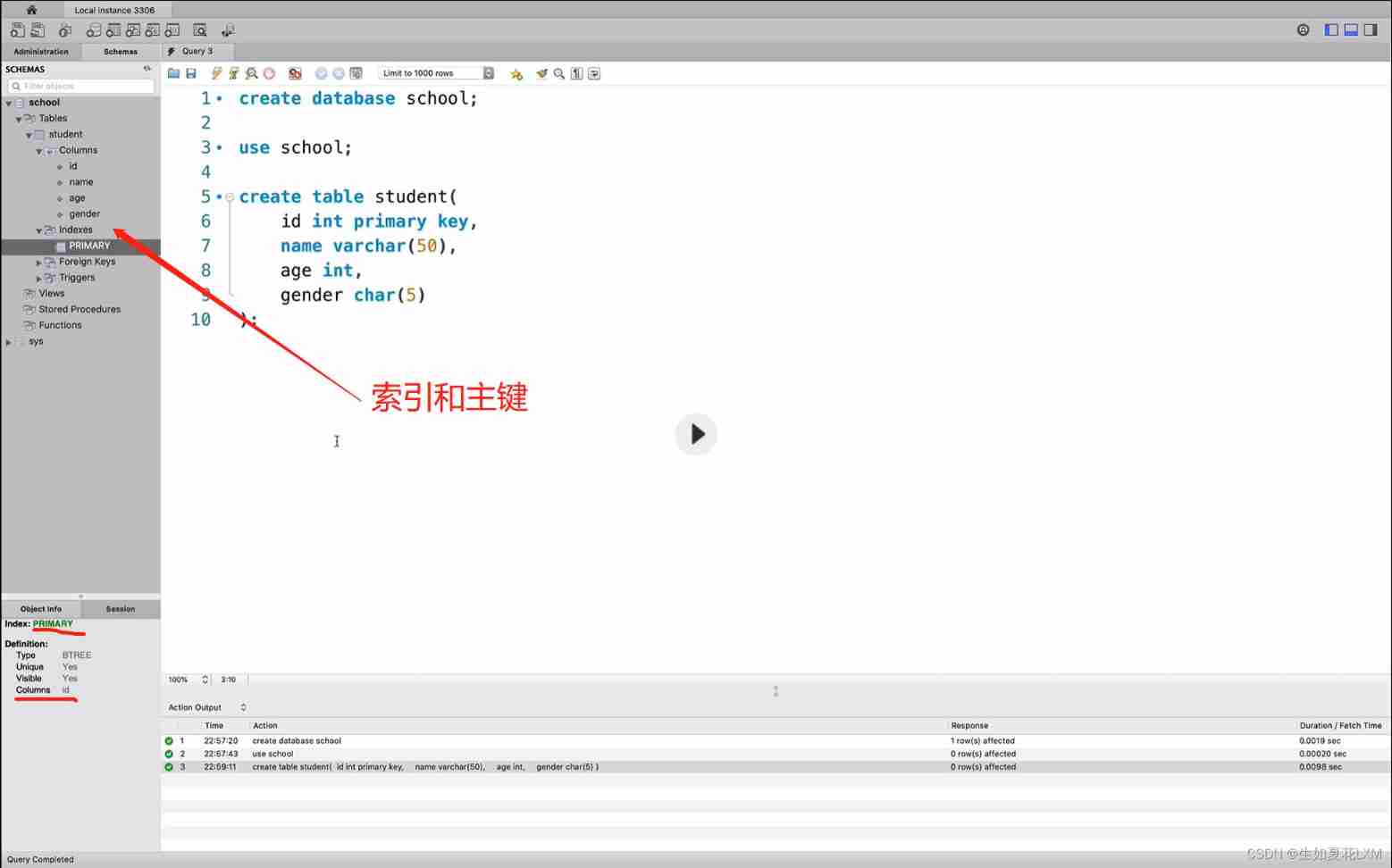
Task: Click the create new table icon
Action: (x=113, y=30)
